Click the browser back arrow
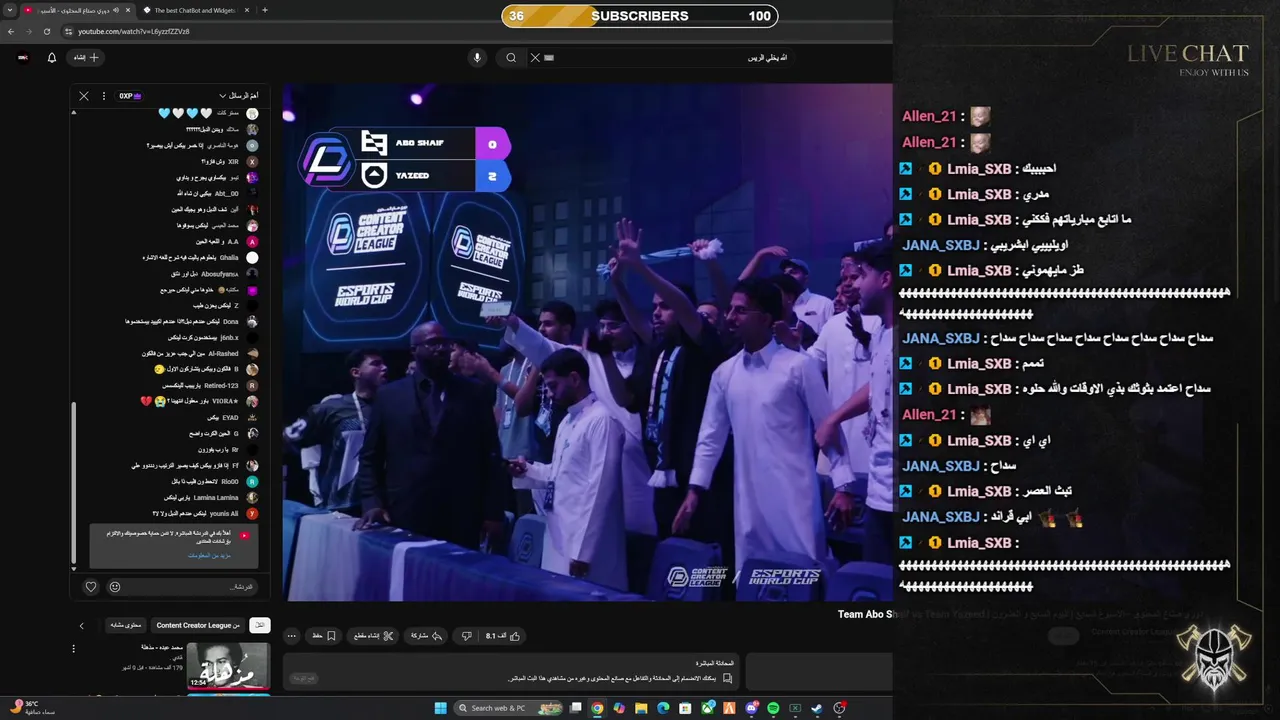The height and width of the screenshot is (720, 1280). [11, 31]
